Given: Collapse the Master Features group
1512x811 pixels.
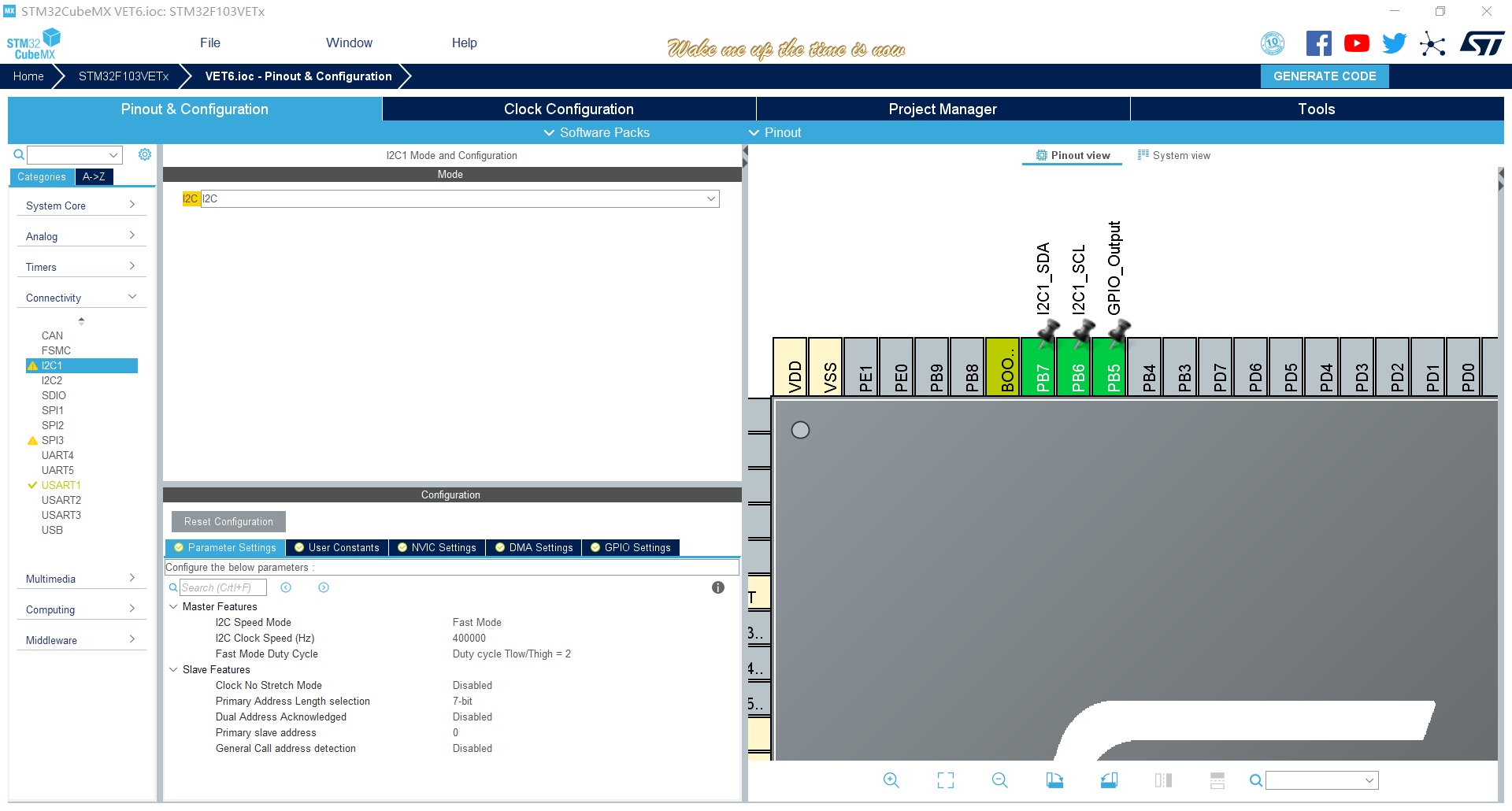Looking at the screenshot, I should click(x=173, y=606).
